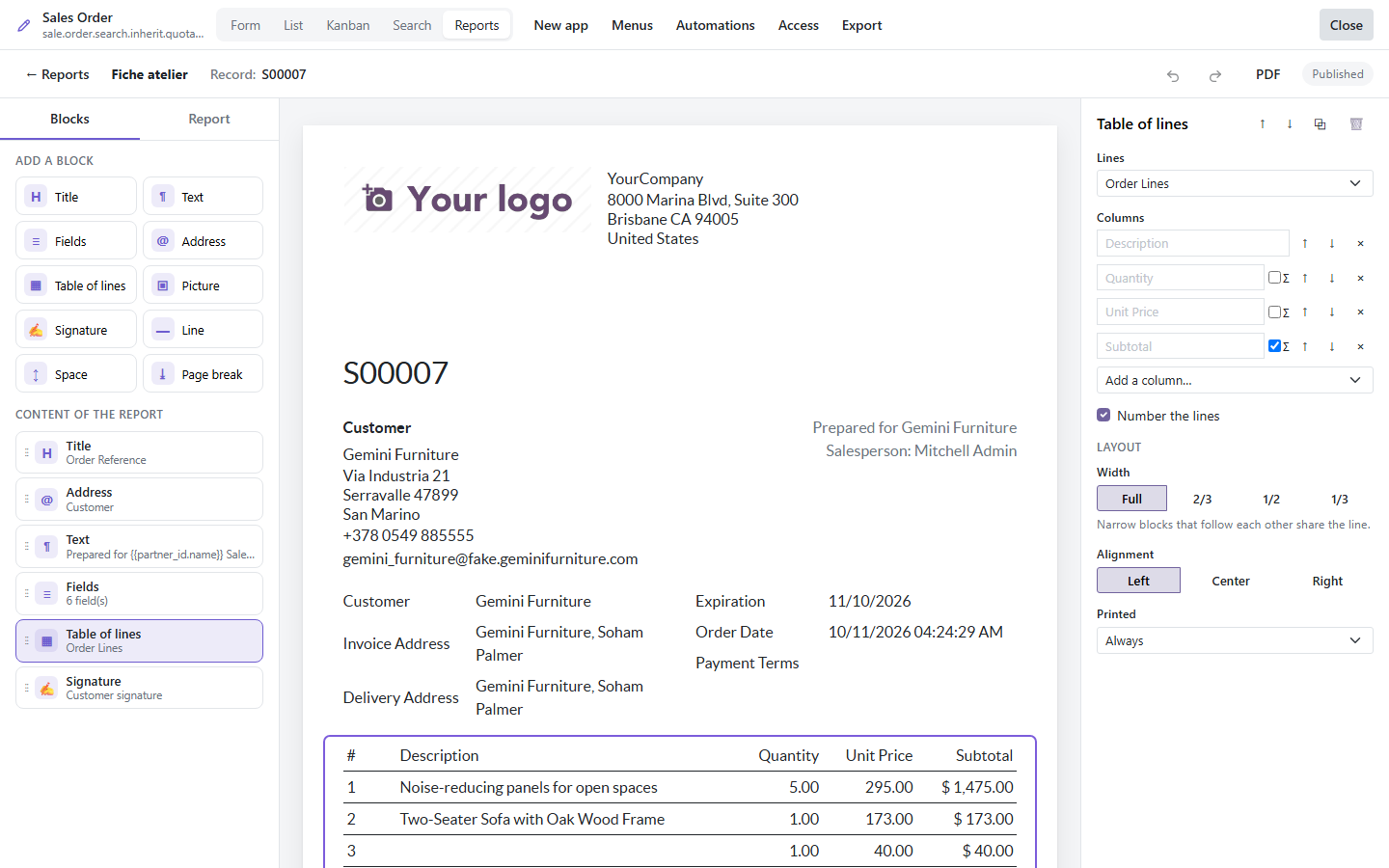Duplicate the Table of lines block
Image resolution: width=1389 pixels, height=868 pixels.
pyautogui.click(x=1321, y=124)
